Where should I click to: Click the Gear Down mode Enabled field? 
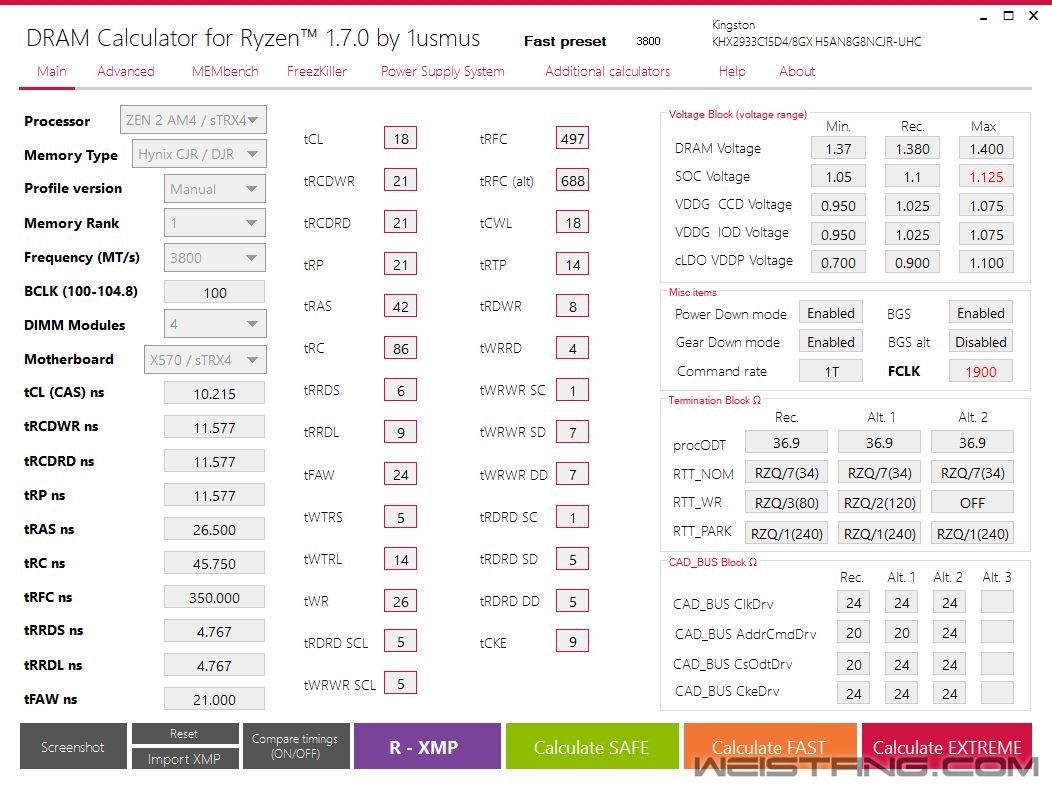(831, 342)
